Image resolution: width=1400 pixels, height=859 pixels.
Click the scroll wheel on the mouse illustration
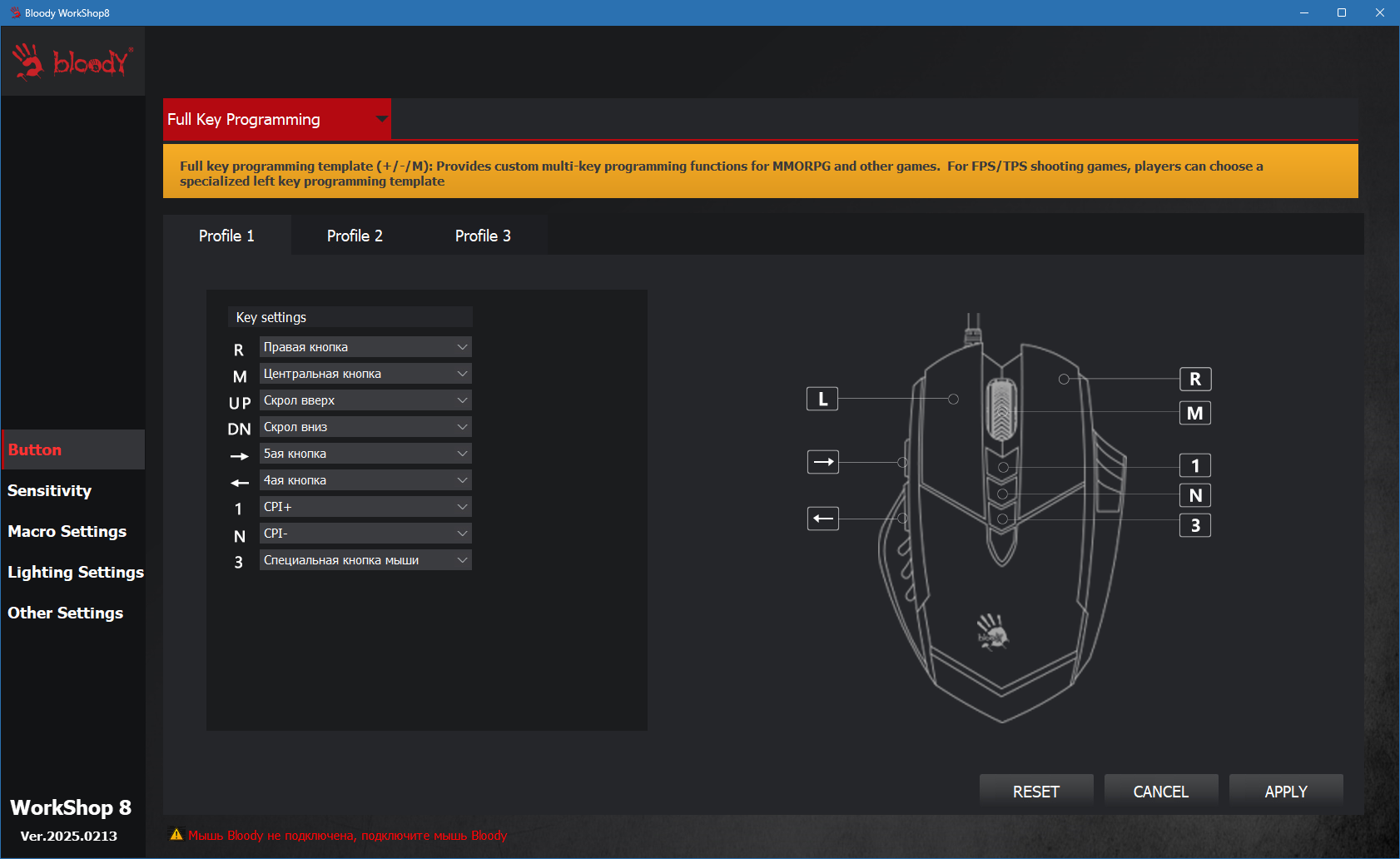pos(1002,410)
